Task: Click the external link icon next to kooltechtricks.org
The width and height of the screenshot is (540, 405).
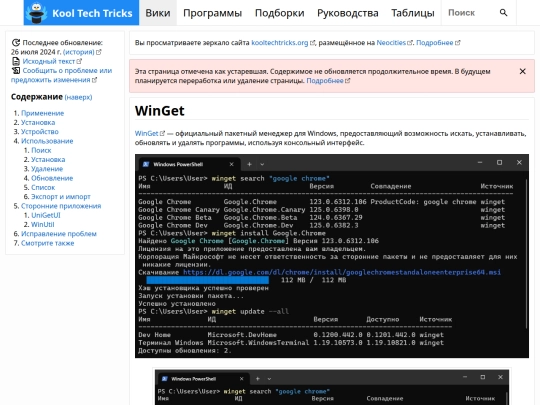Action: (312, 43)
